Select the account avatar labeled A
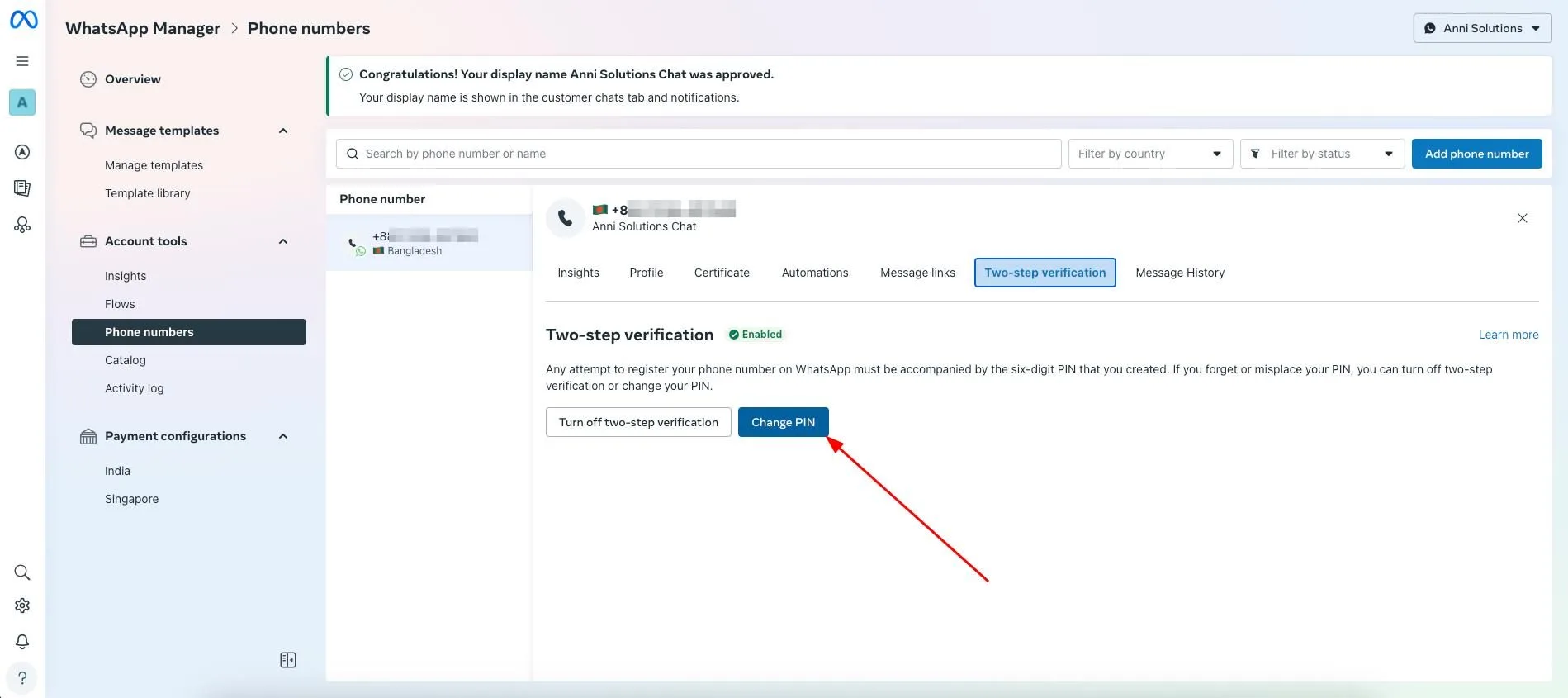Screen dimensions: 1568x698 [x=22, y=102]
